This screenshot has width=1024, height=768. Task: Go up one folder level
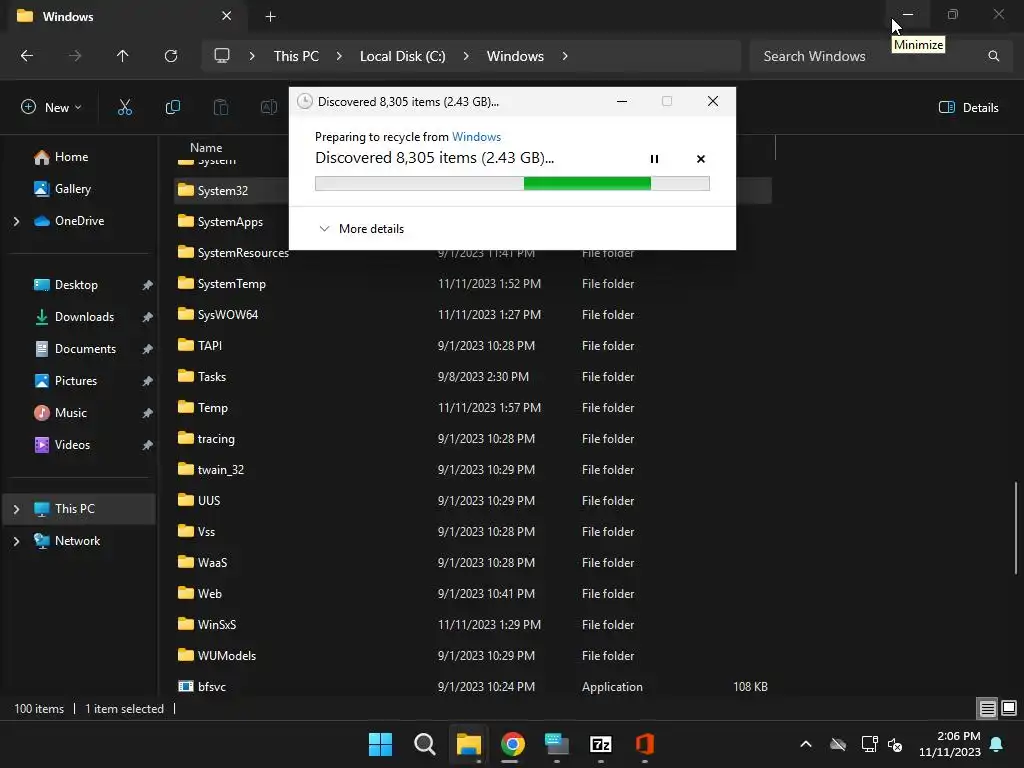[122, 56]
